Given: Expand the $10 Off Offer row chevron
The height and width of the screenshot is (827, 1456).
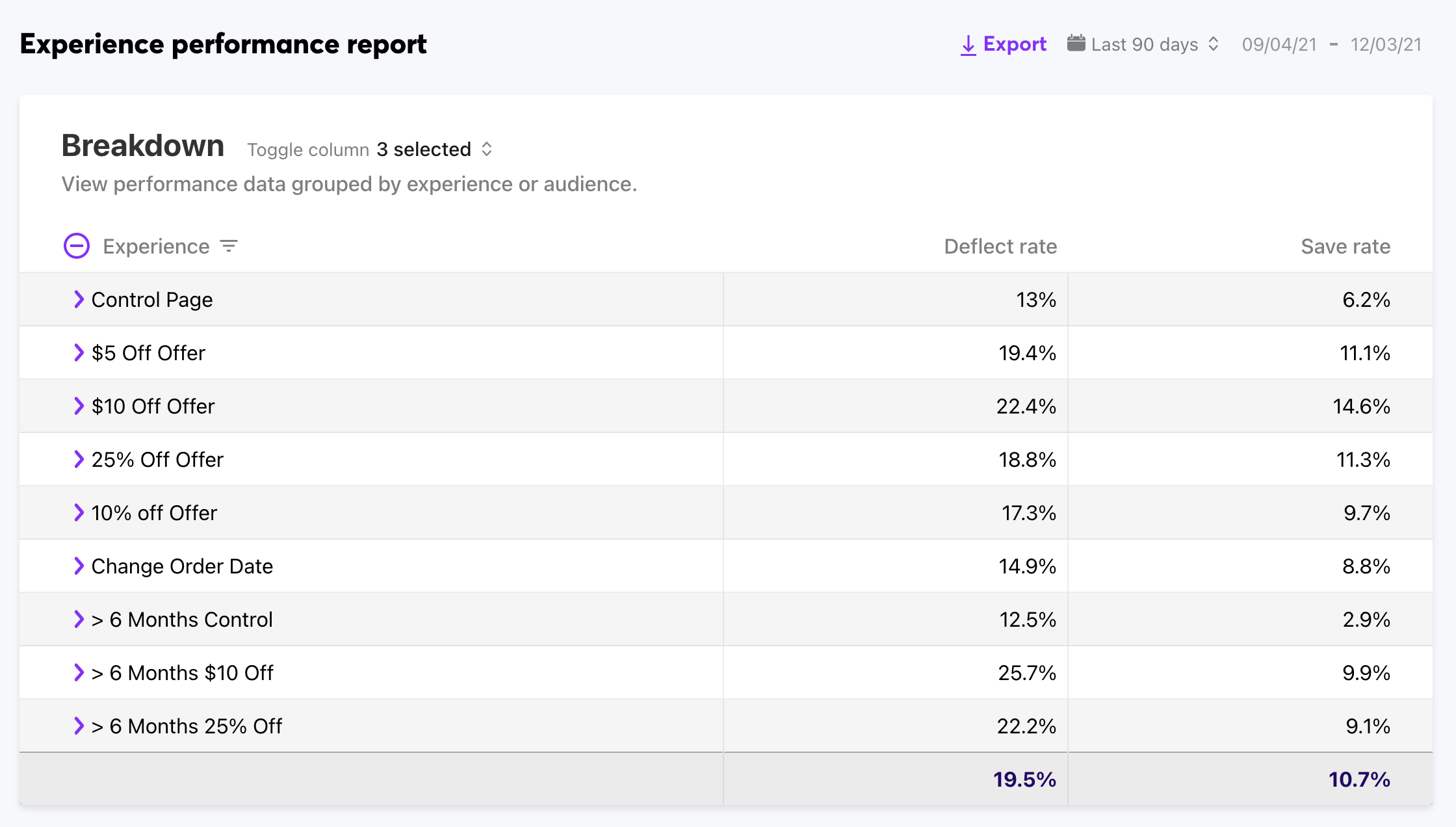Looking at the screenshot, I should click(x=79, y=406).
